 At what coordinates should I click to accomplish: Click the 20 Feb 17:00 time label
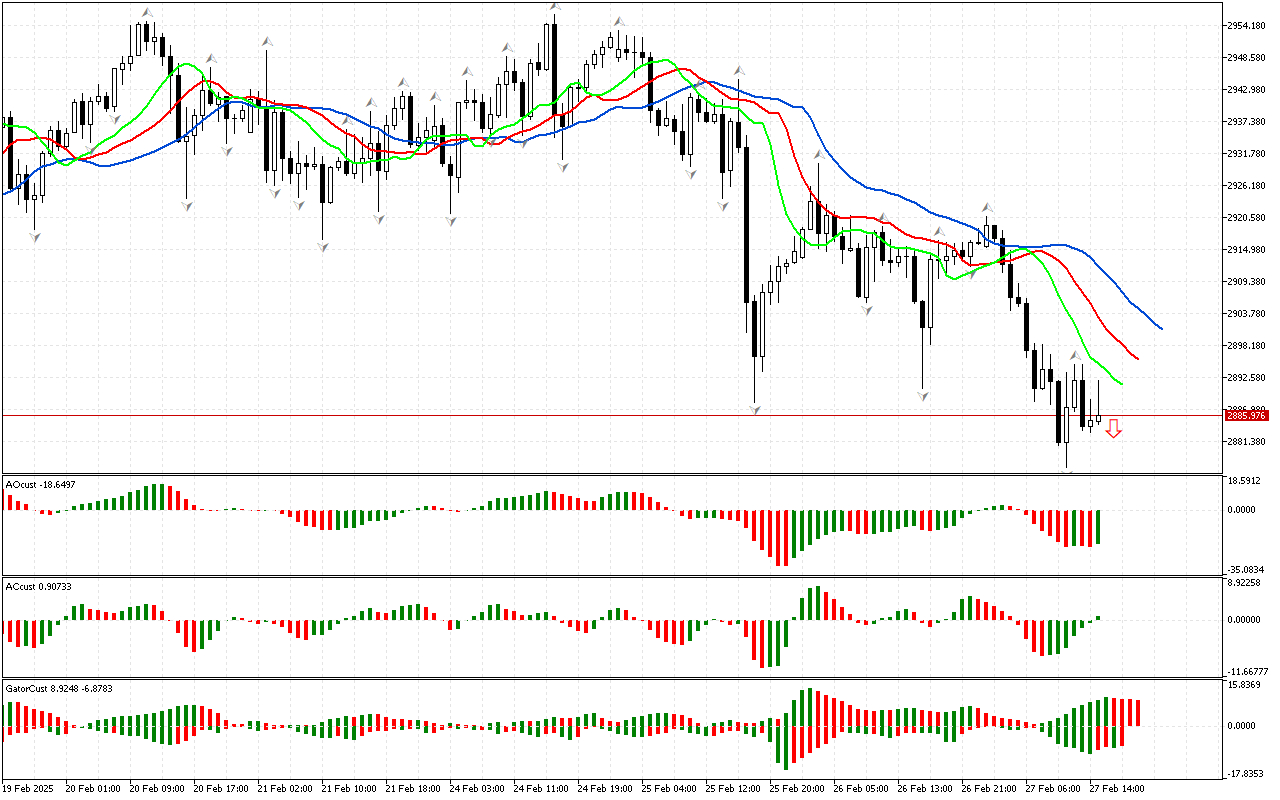(x=221, y=788)
